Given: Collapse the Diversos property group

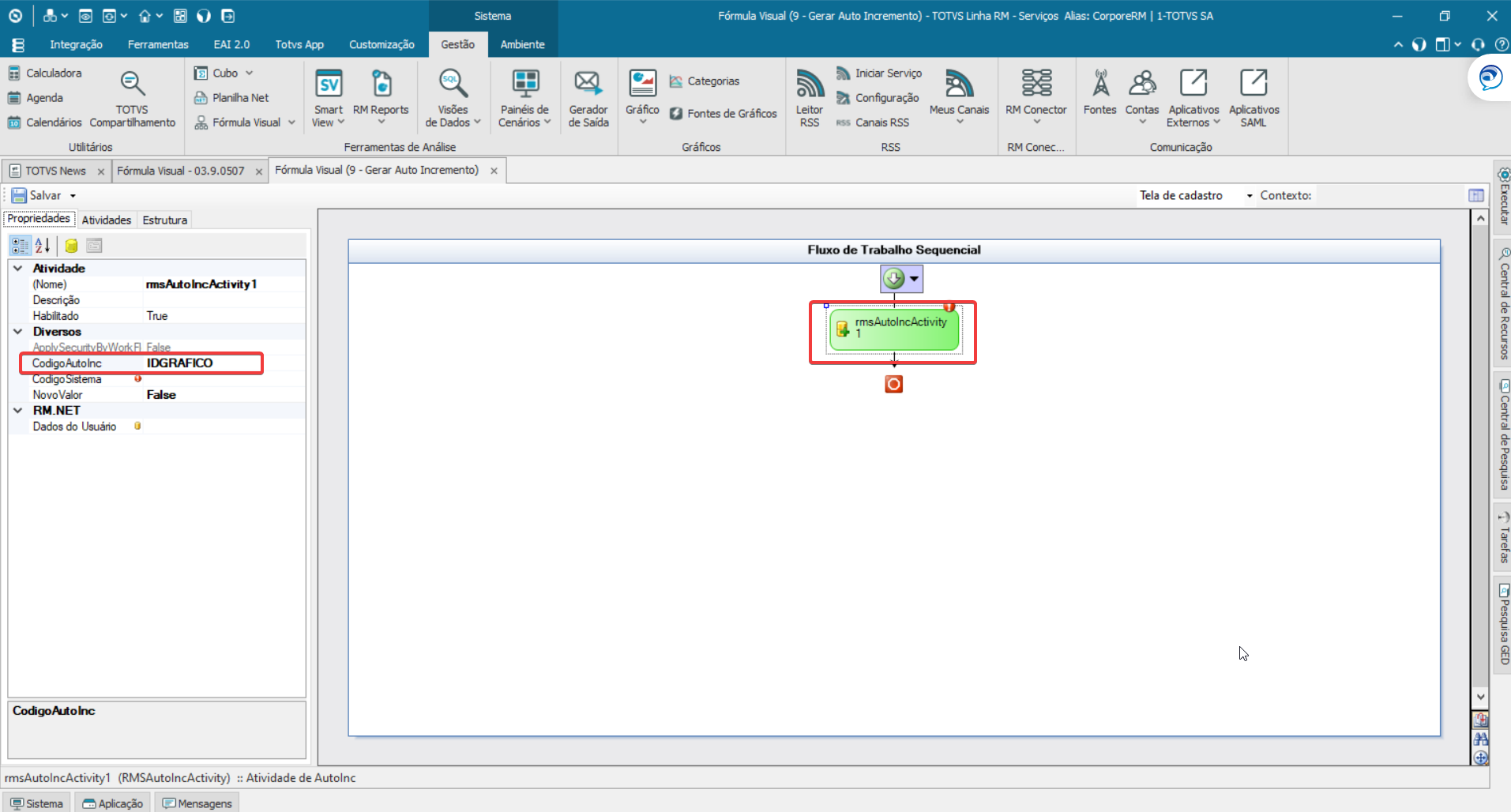Looking at the screenshot, I should [18, 332].
